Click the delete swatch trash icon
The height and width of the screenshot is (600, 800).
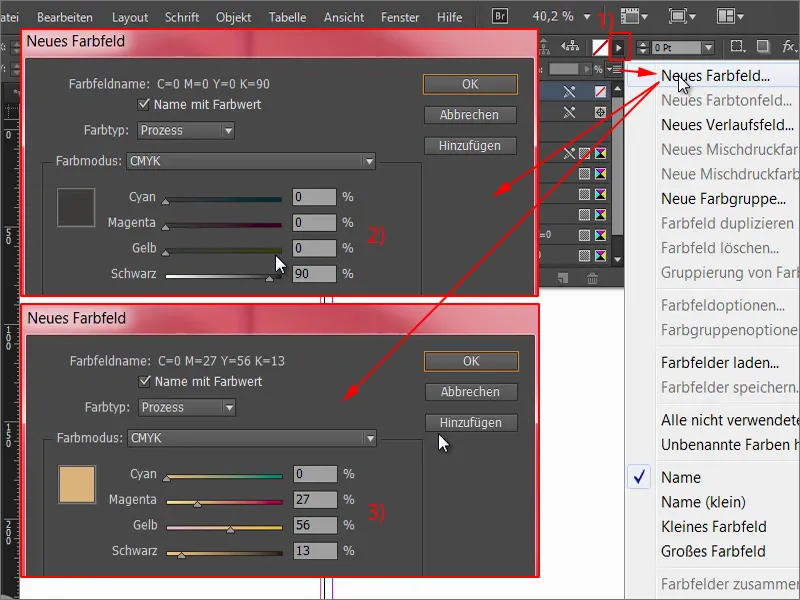tap(592, 279)
